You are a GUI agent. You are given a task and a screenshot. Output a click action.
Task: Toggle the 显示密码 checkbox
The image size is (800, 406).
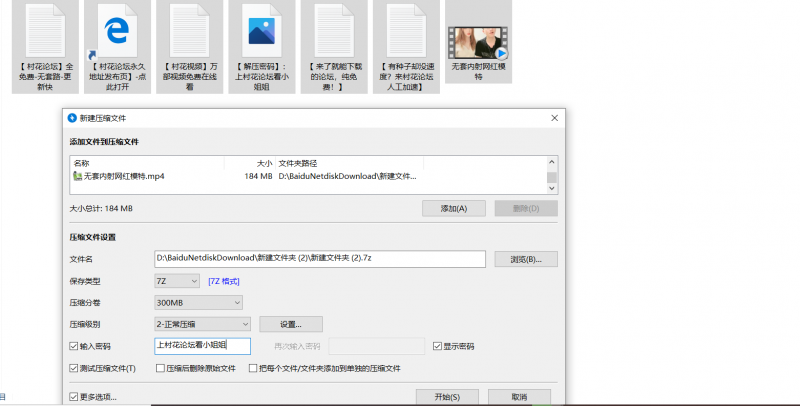[437, 346]
